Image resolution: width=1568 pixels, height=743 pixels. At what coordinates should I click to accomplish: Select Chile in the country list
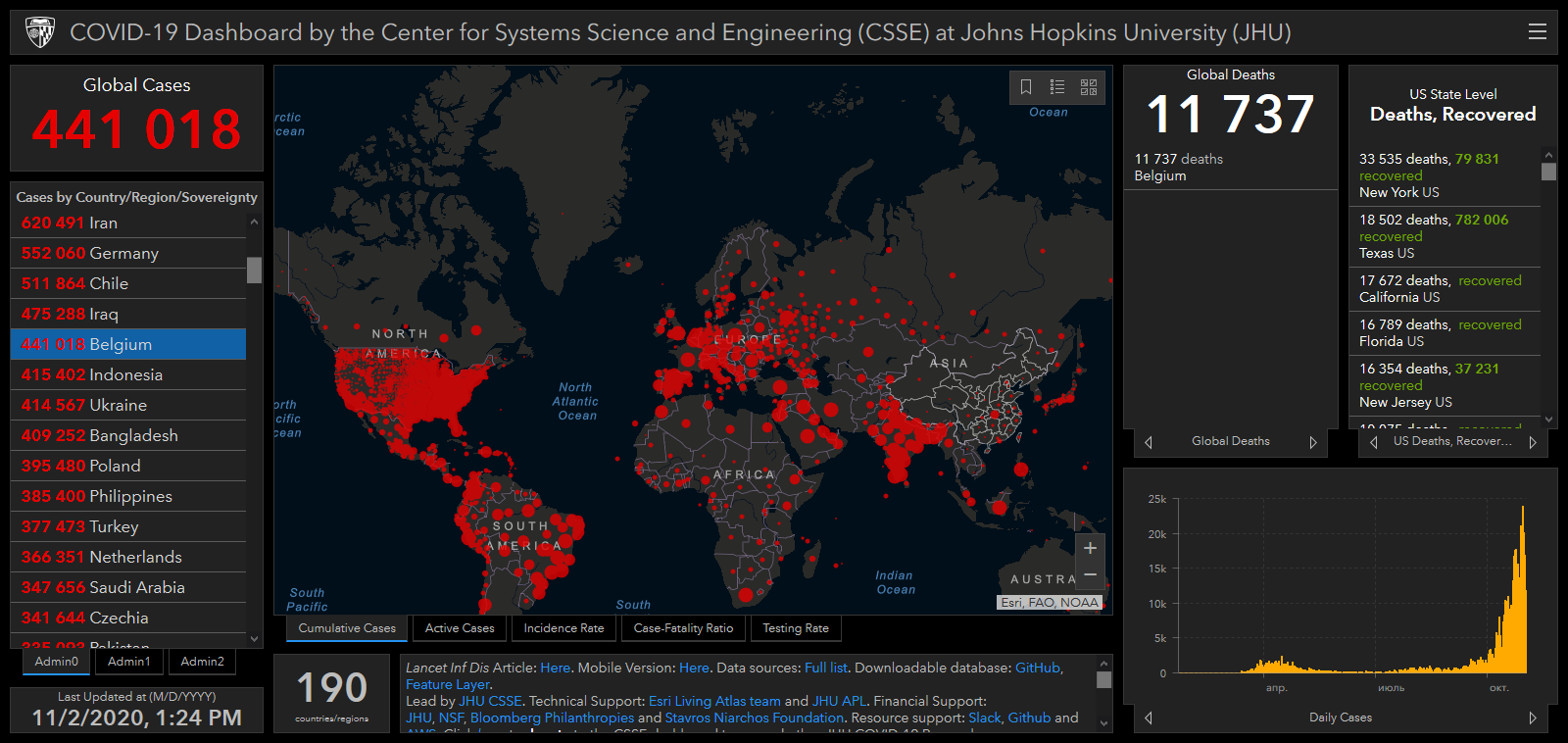point(128,283)
